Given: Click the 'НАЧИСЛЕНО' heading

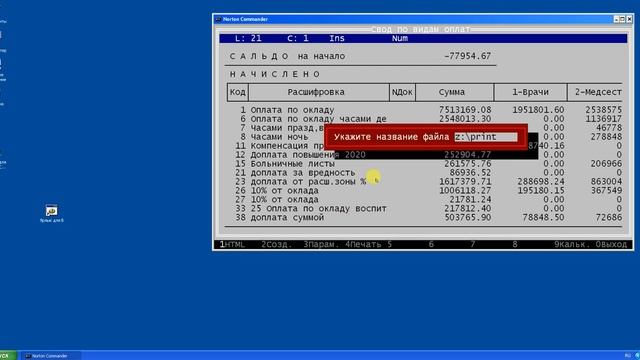Looking at the screenshot, I should pyautogui.click(x=274, y=74).
